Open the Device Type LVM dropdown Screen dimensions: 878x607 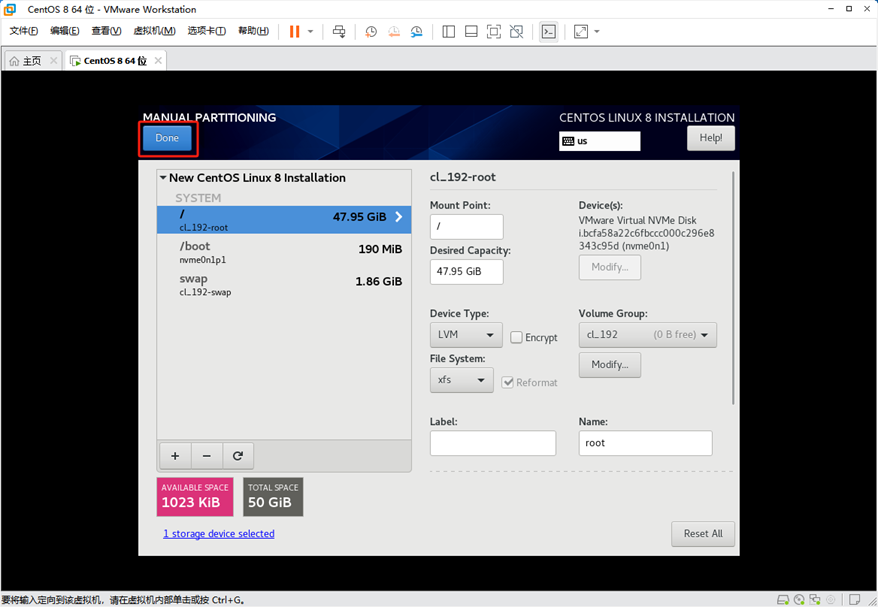(x=466, y=335)
